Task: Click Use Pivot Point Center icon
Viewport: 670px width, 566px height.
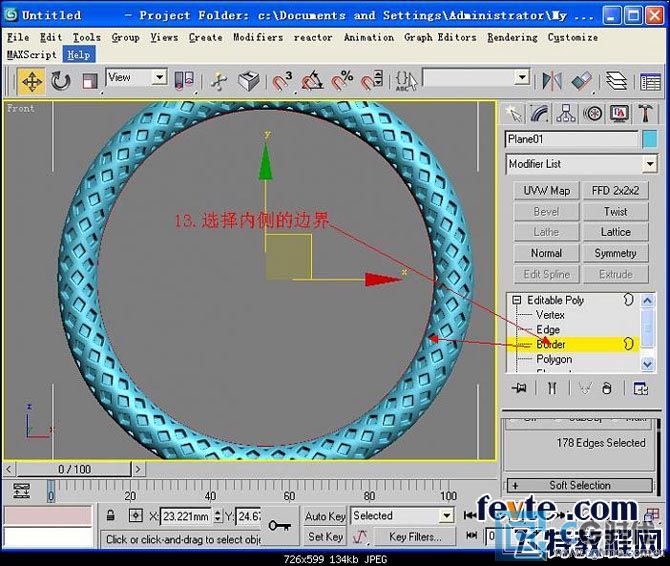Action: 185,81
